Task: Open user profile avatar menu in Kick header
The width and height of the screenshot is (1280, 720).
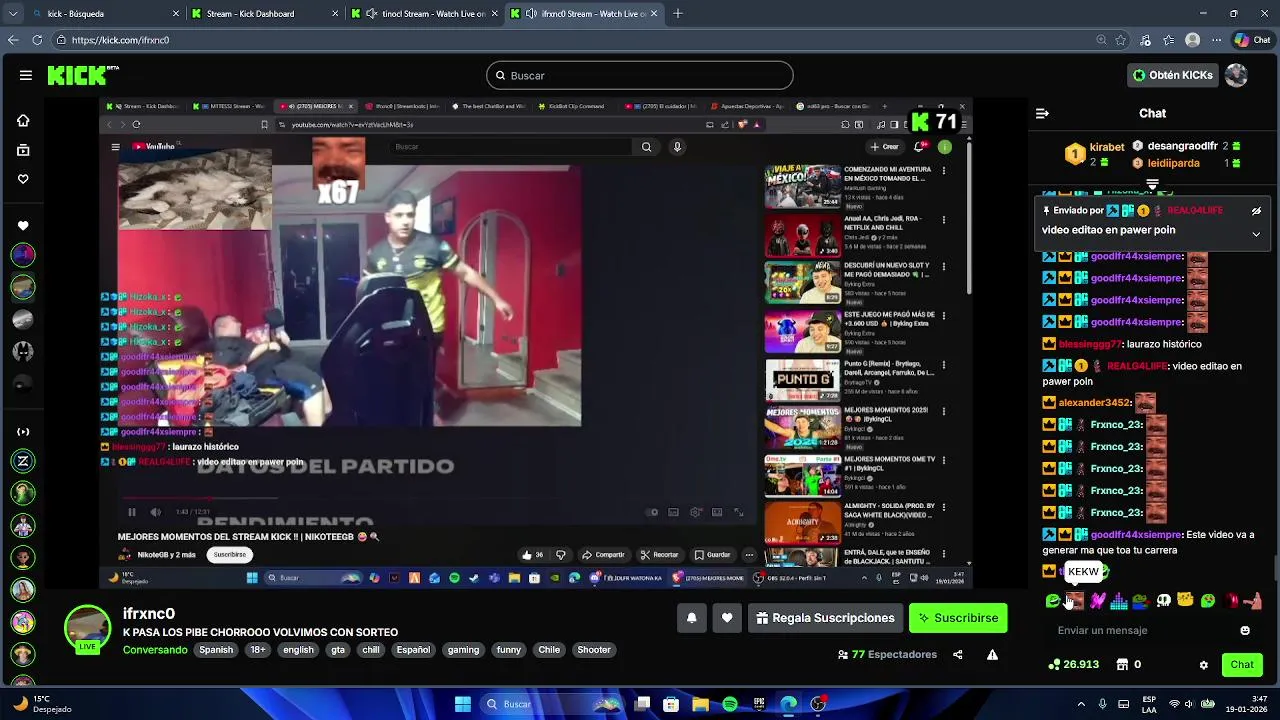Action: pos(1237,75)
